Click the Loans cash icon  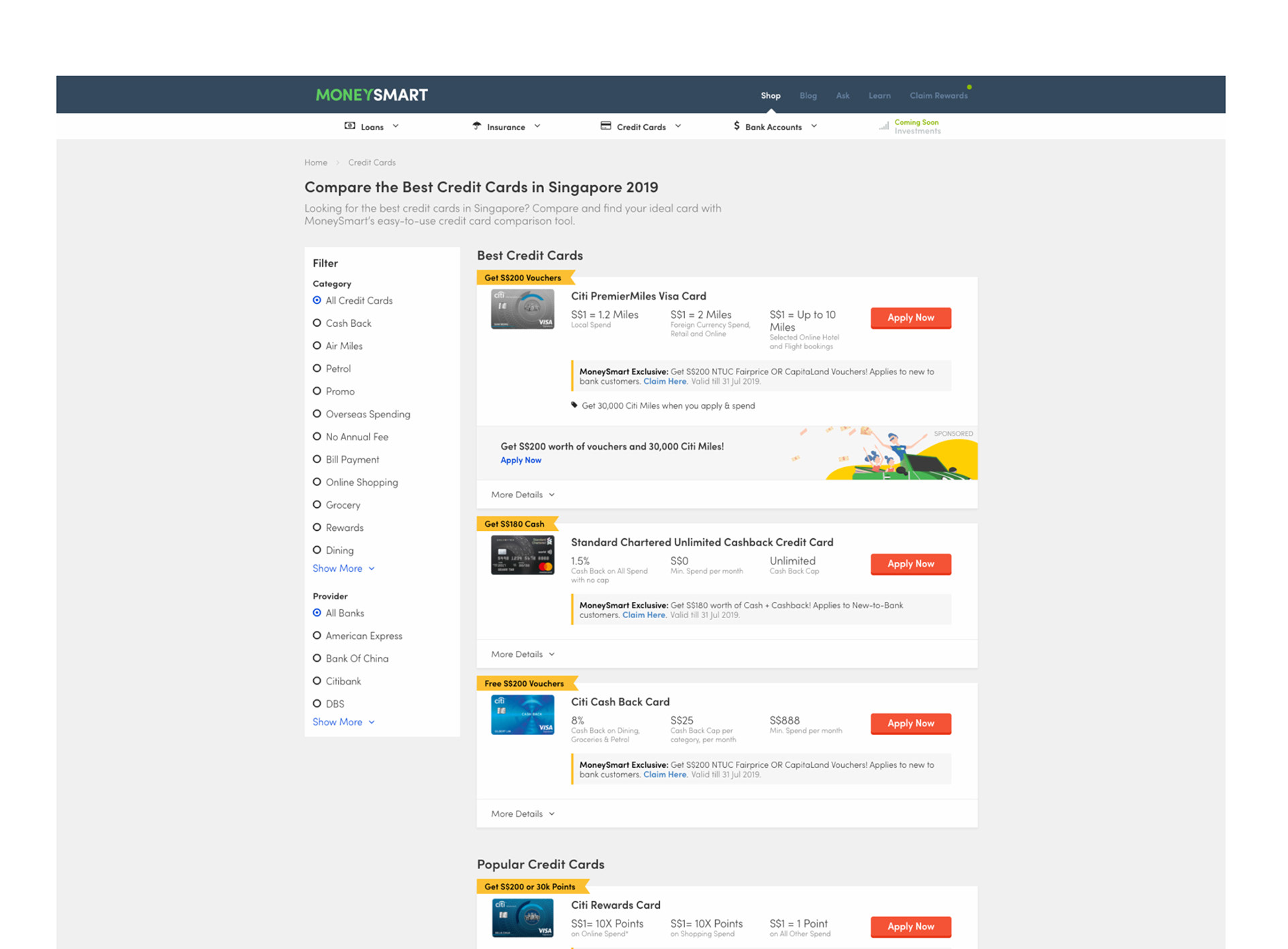350,126
